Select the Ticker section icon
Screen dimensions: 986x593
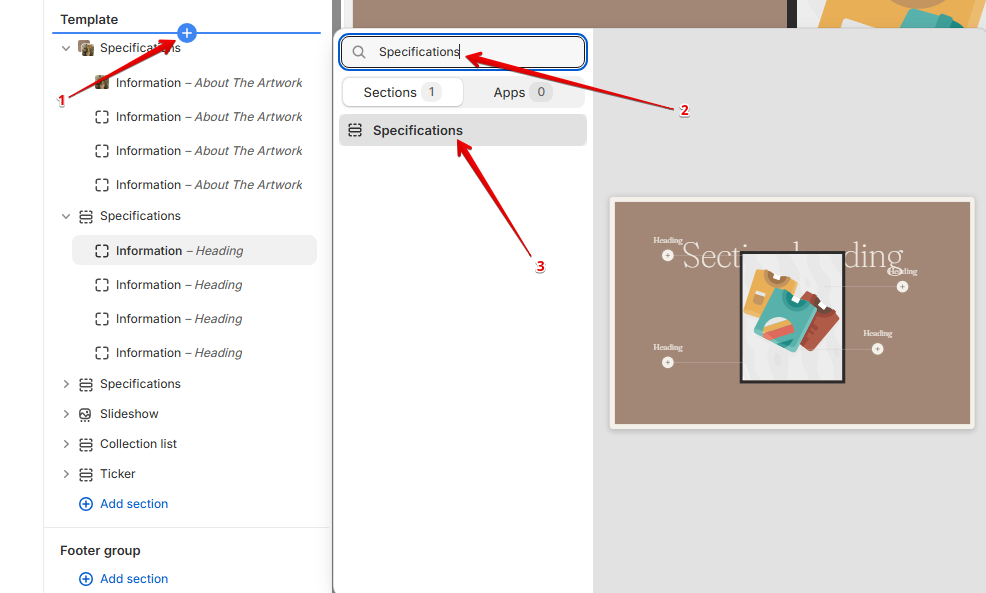pos(86,475)
